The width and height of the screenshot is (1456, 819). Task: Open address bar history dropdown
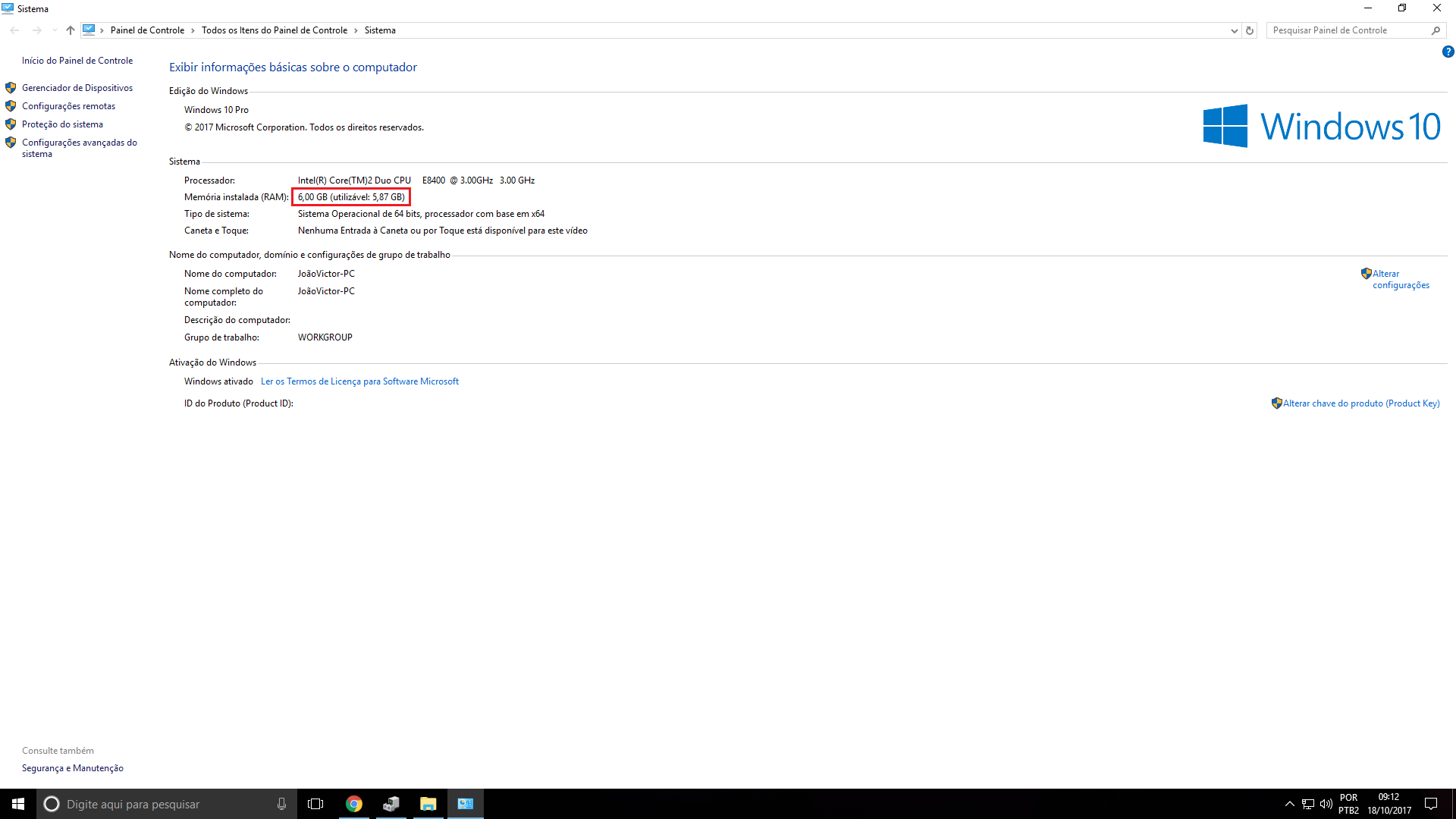click(1234, 30)
